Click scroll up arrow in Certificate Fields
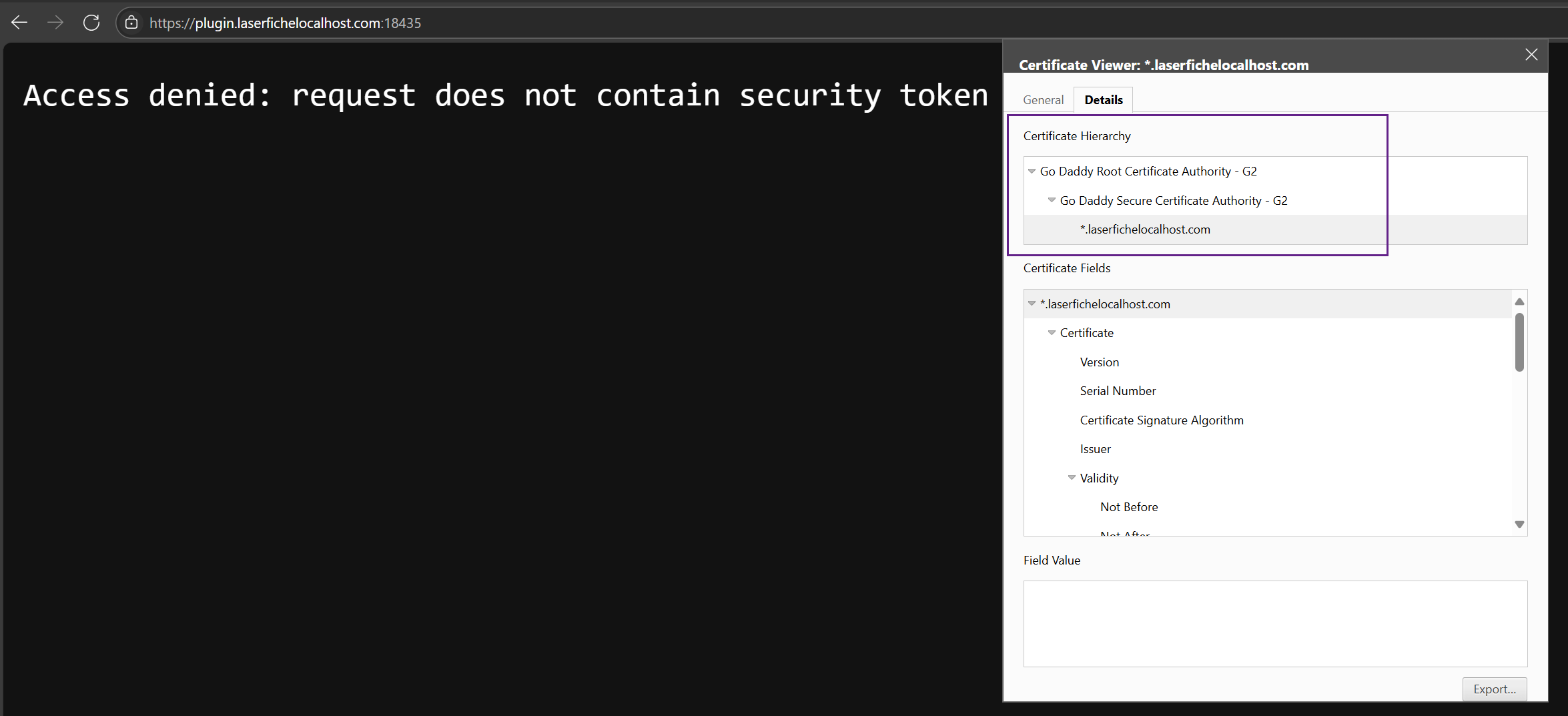The width and height of the screenshot is (1568, 716). tap(1519, 302)
